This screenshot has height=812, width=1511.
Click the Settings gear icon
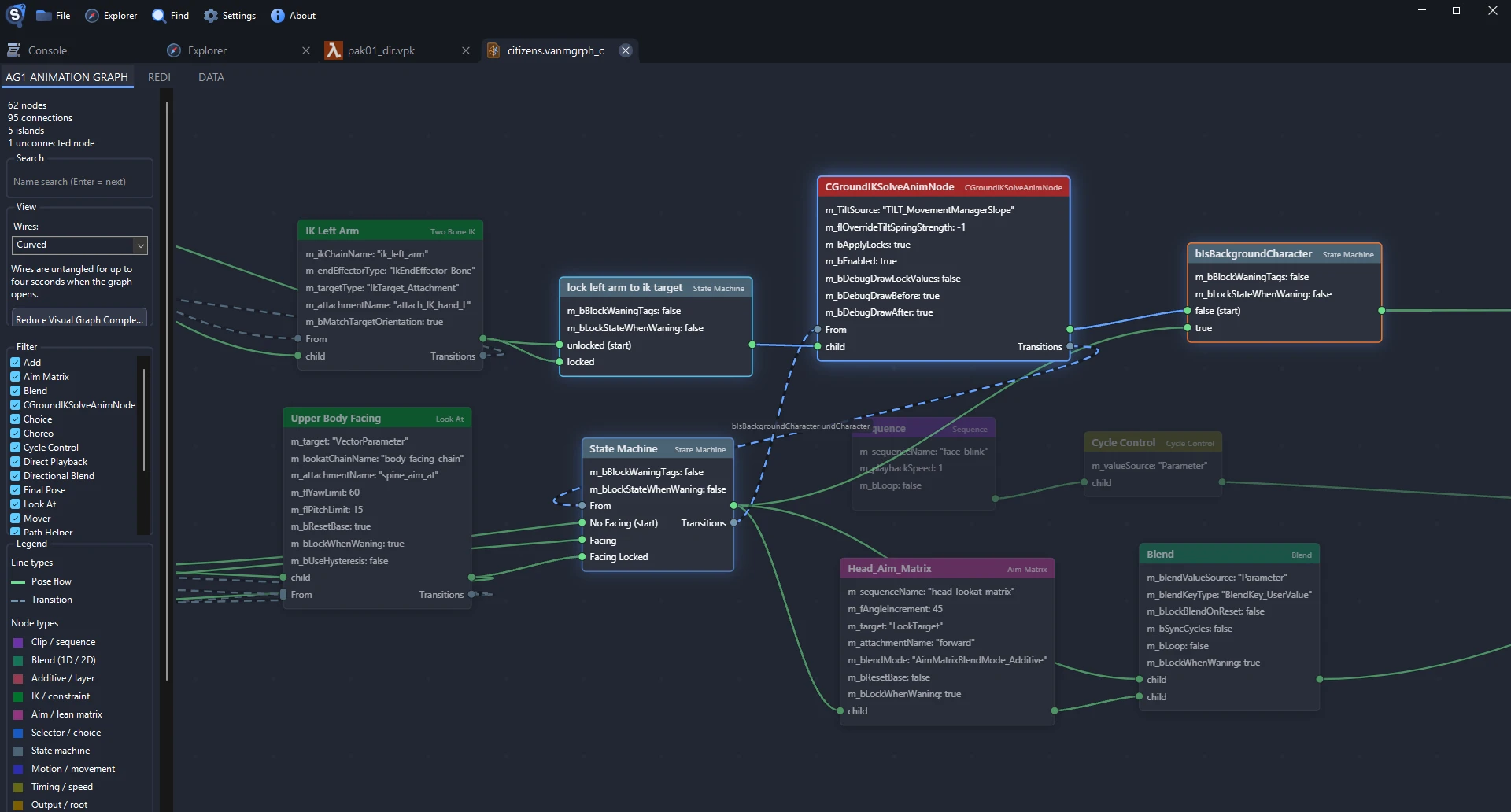[211, 16]
